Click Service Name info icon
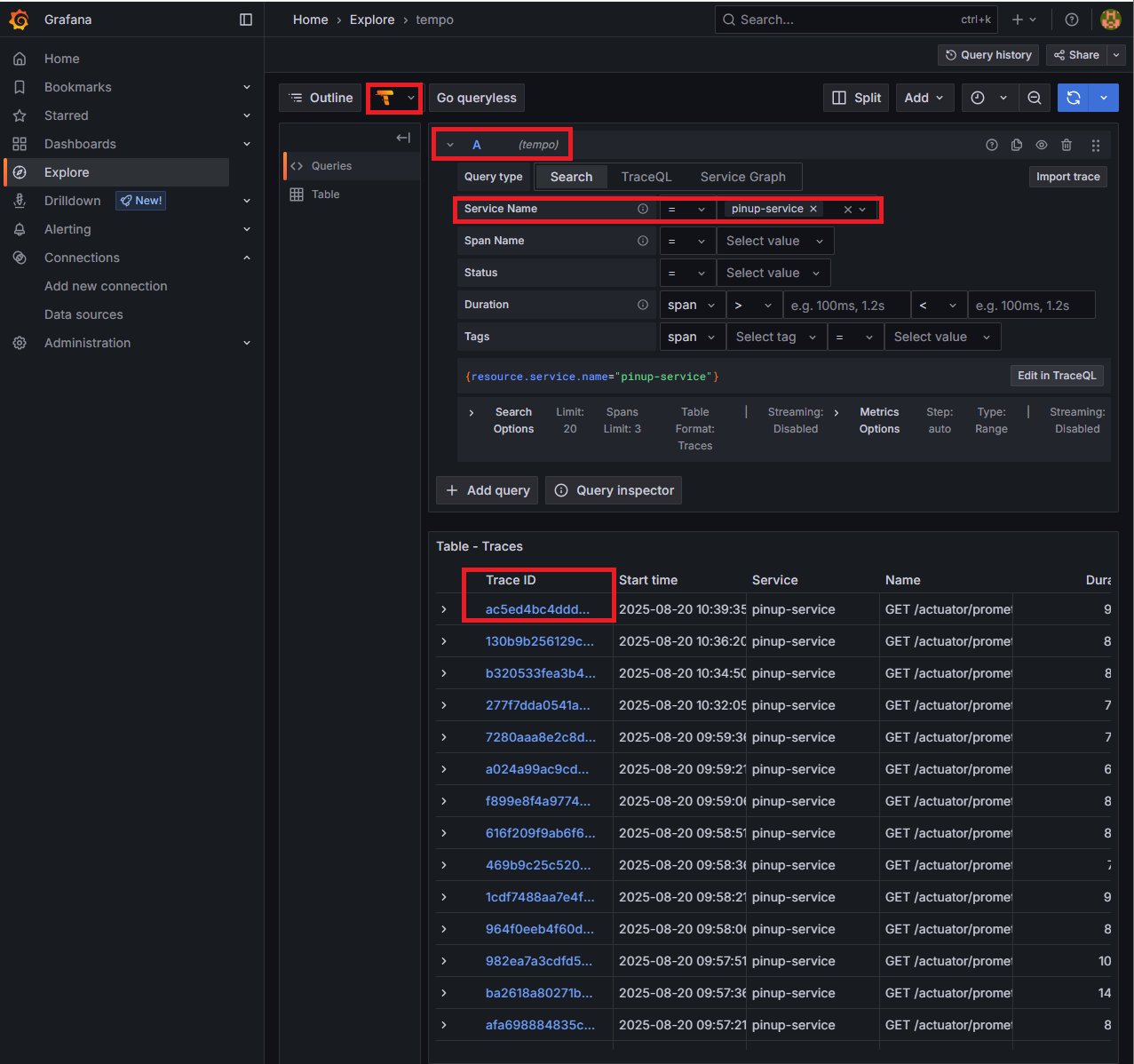Screen dimensions: 1134x1064 [x=643, y=209]
